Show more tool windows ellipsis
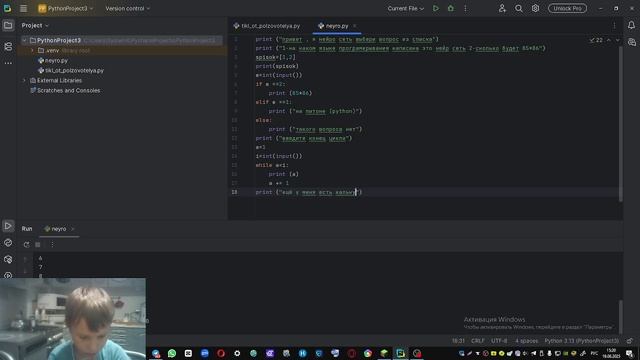640x360 pixels. pyautogui.click(x=8, y=63)
